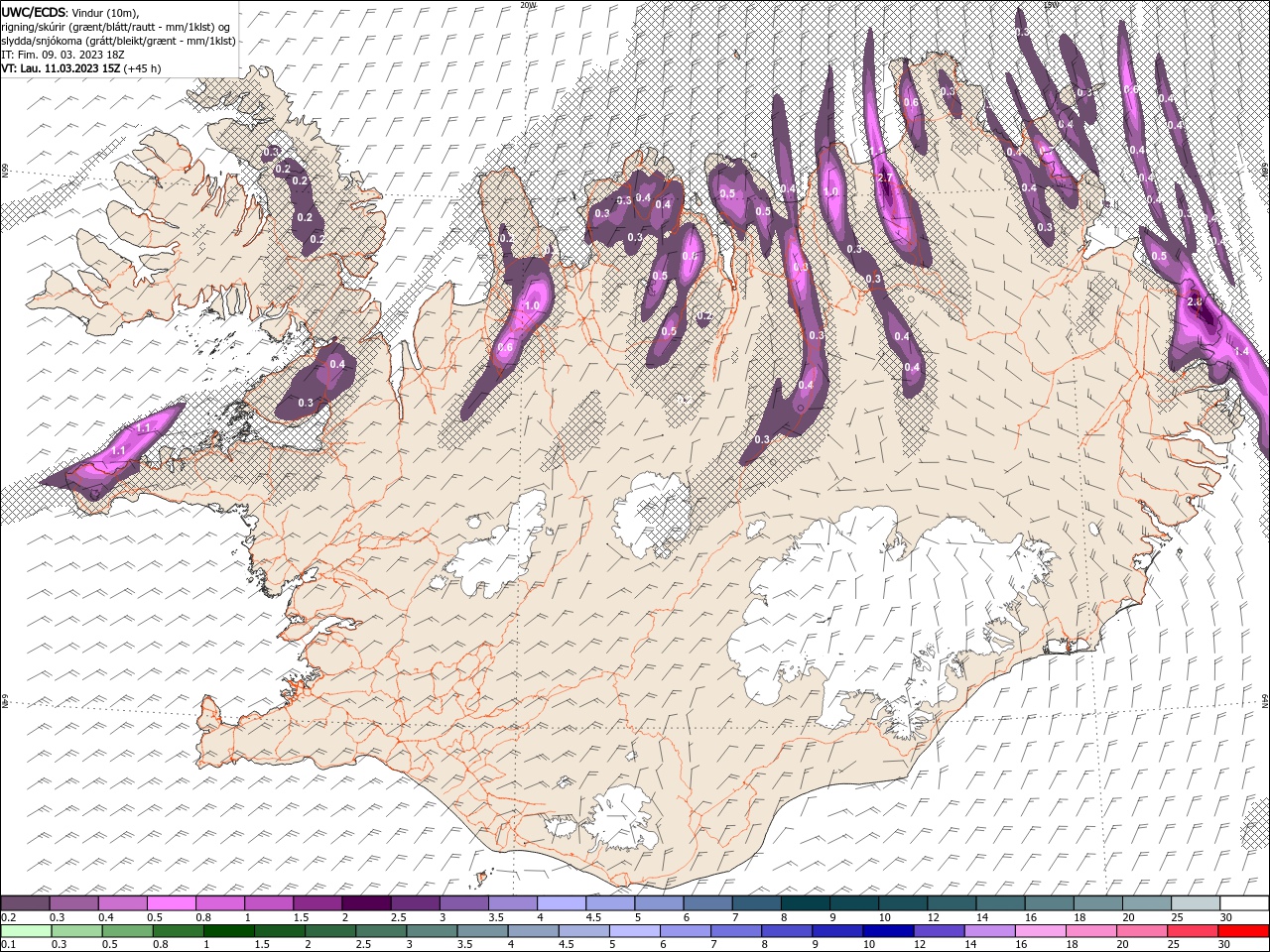Screen dimensions: 1270x952
Task: Click the 'rigning/skúrir' legend description line
Action: click(x=116, y=27)
